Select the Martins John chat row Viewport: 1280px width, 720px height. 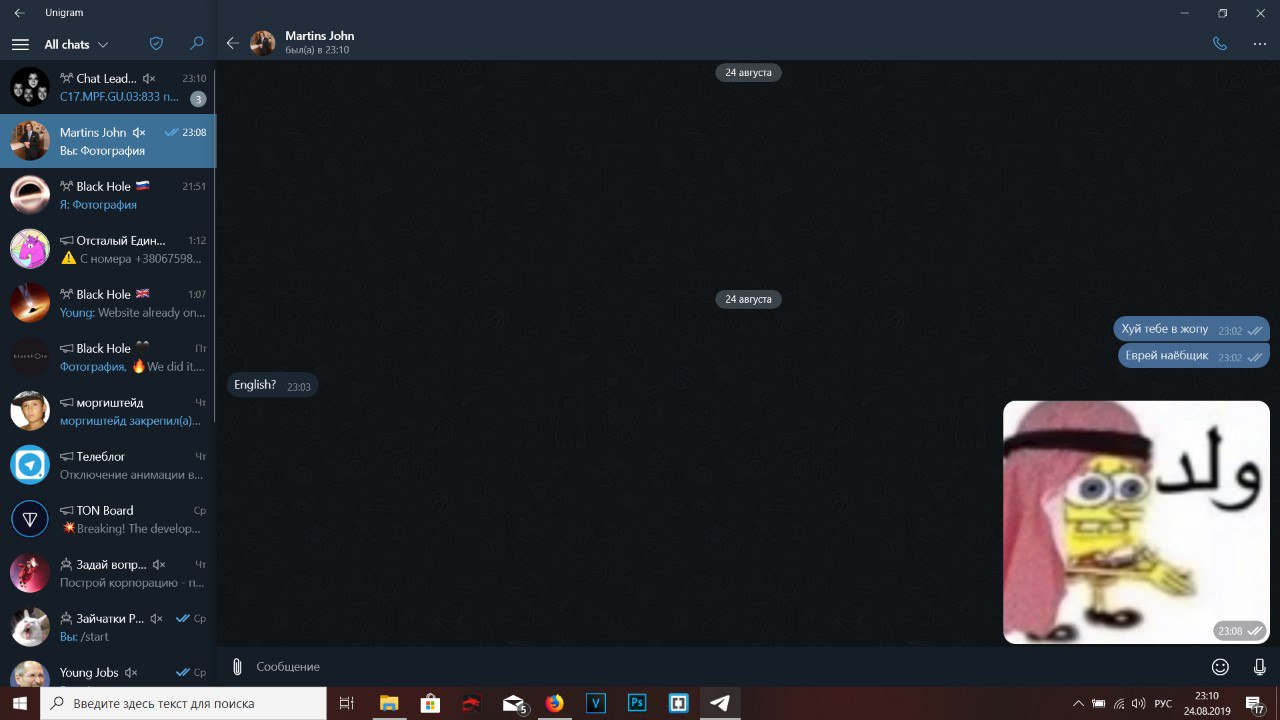[x=108, y=141]
